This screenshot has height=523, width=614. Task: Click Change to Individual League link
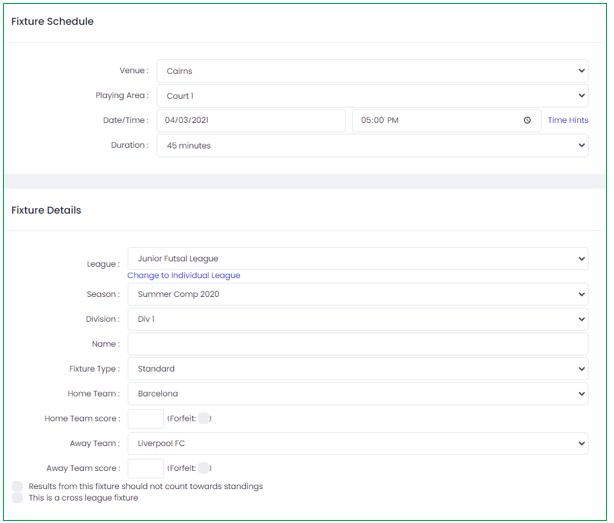pyautogui.click(x=184, y=275)
